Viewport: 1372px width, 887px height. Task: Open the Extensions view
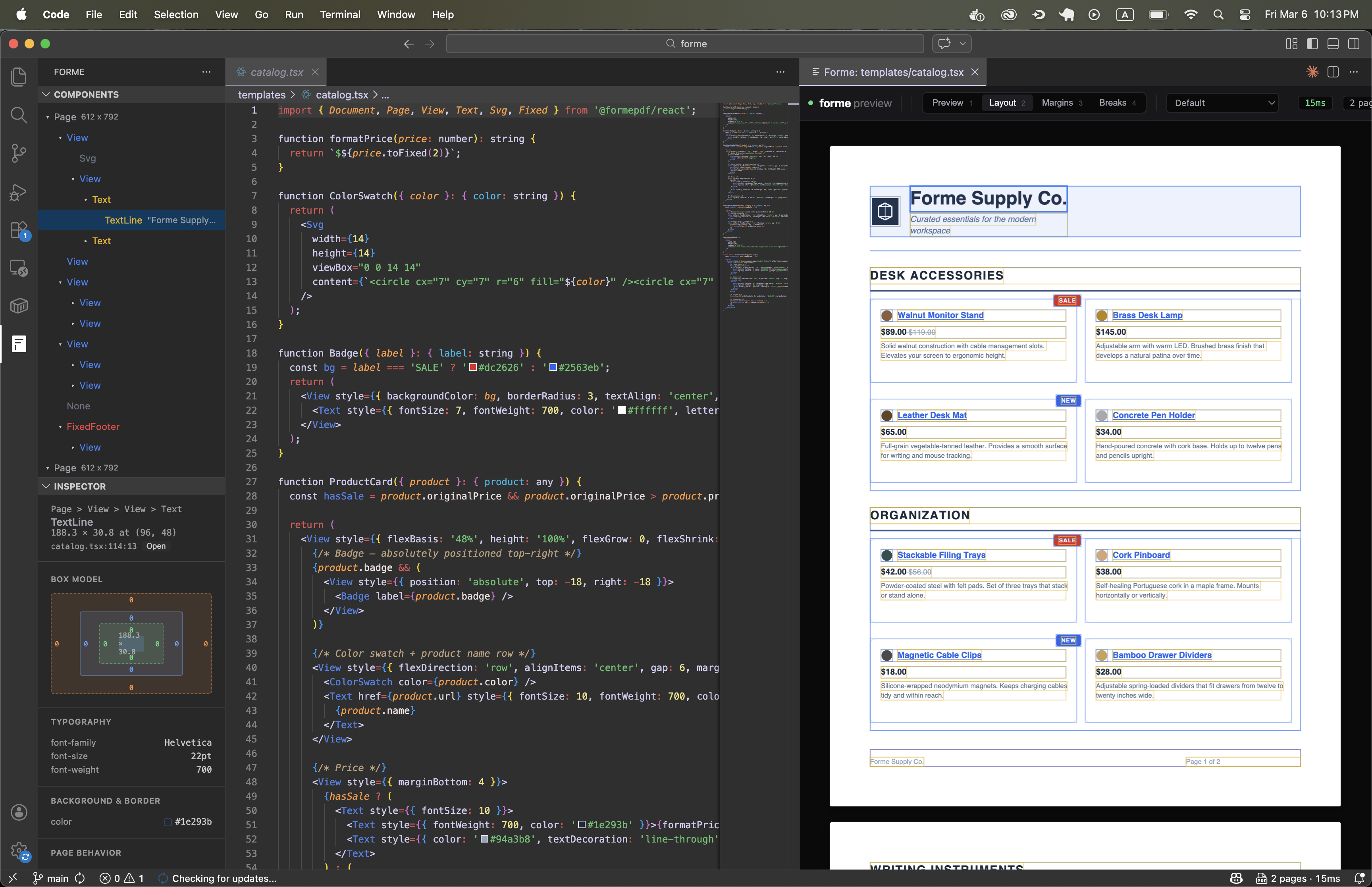click(18, 229)
